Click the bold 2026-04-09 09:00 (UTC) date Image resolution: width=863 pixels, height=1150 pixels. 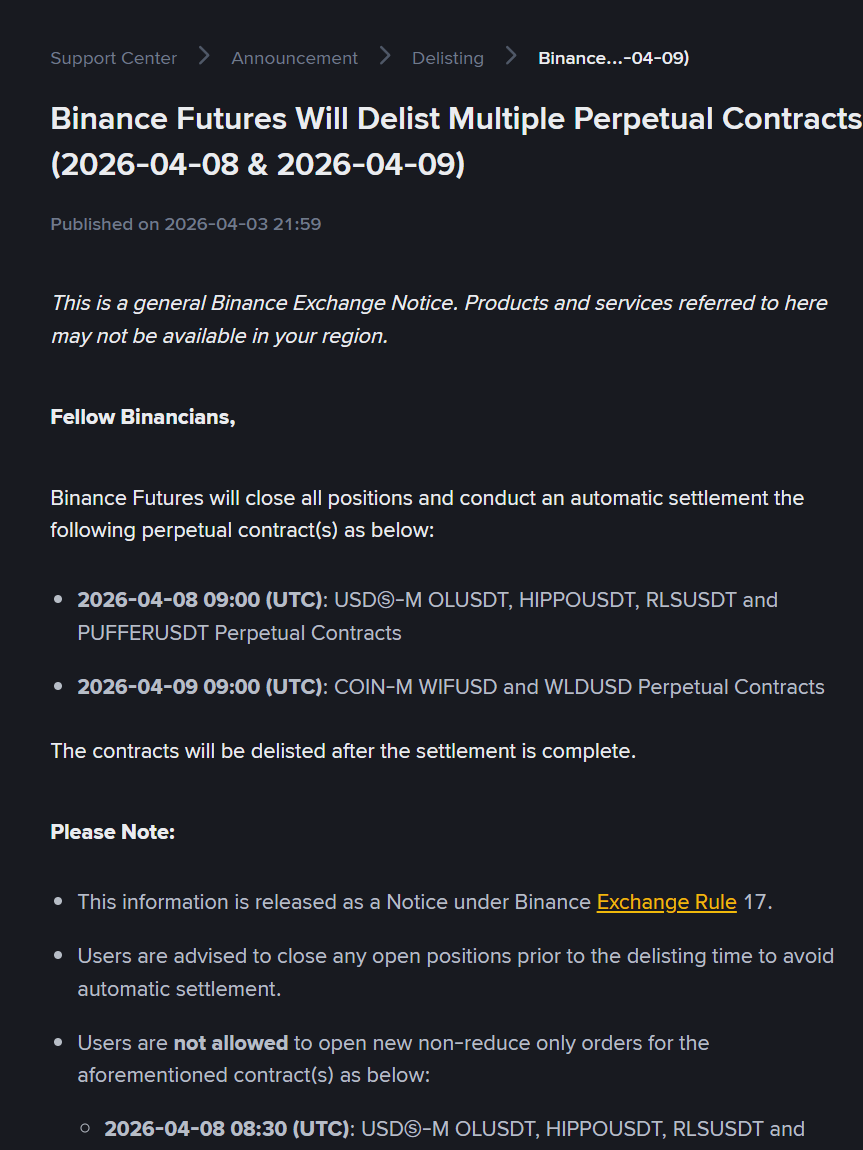[x=200, y=687]
